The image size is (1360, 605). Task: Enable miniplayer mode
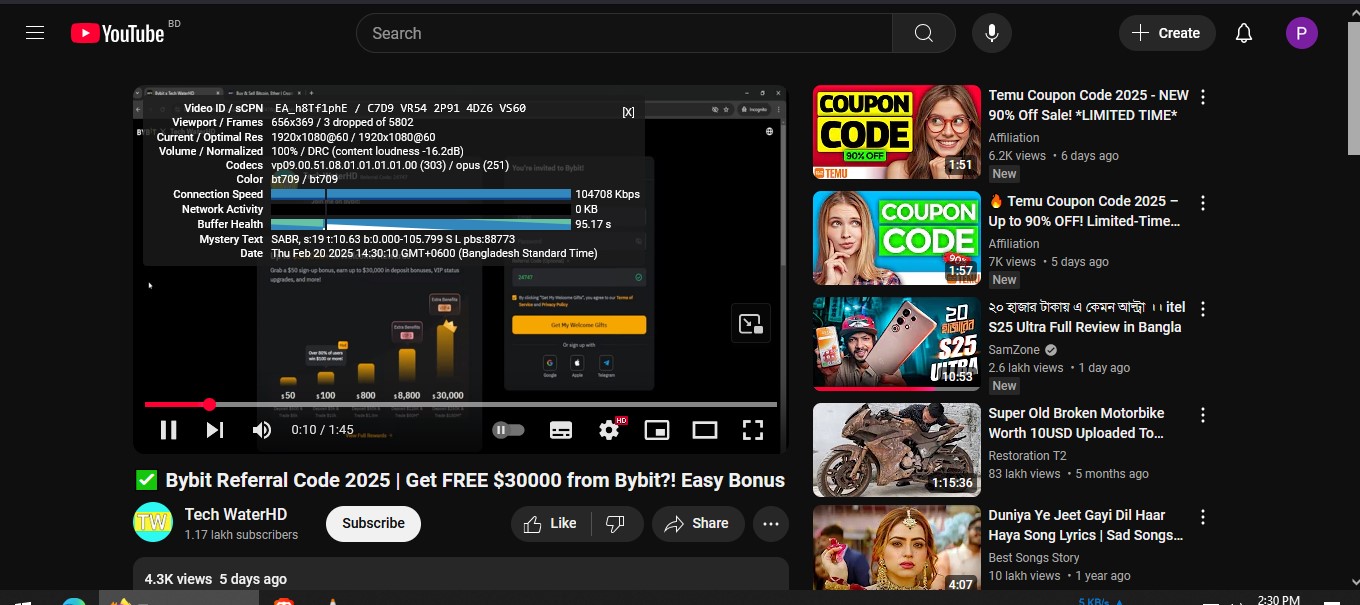[x=657, y=430]
